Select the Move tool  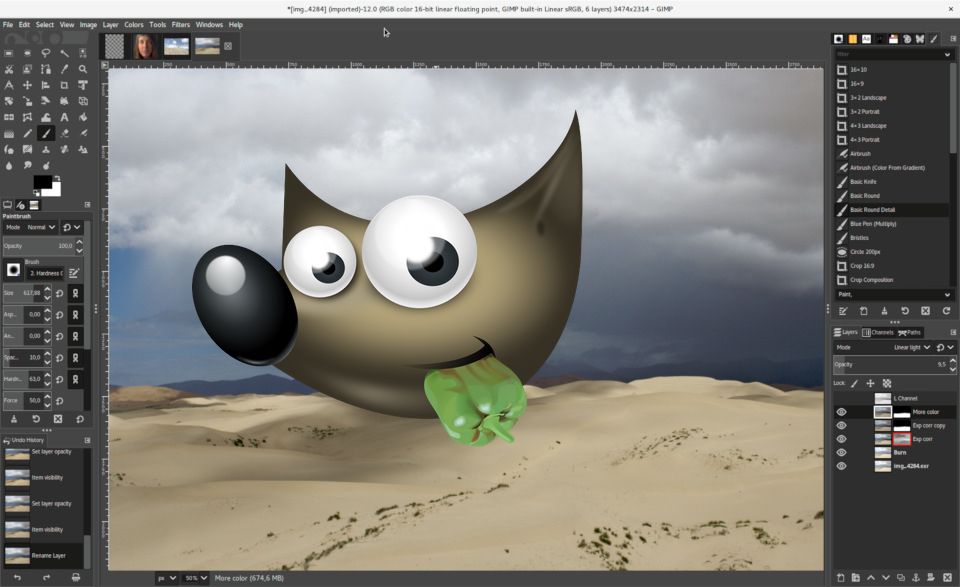pyautogui.click(x=27, y=85)
